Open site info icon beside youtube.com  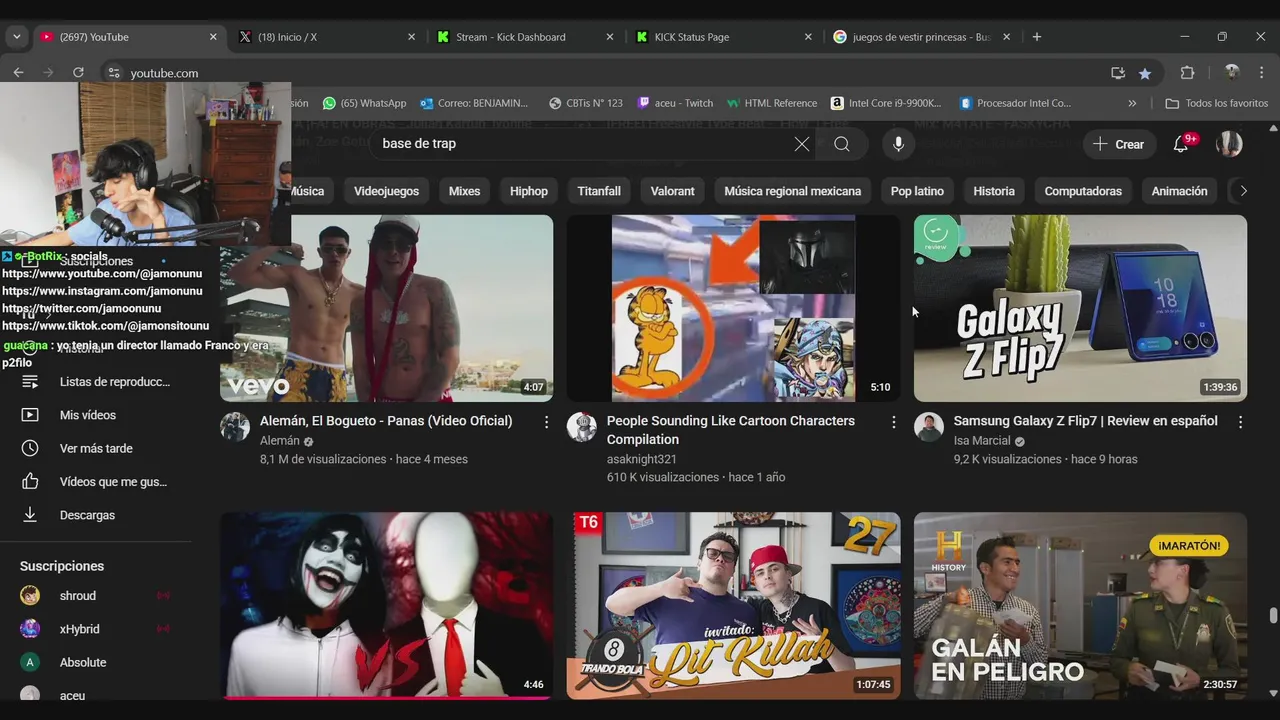pos(114,73)
